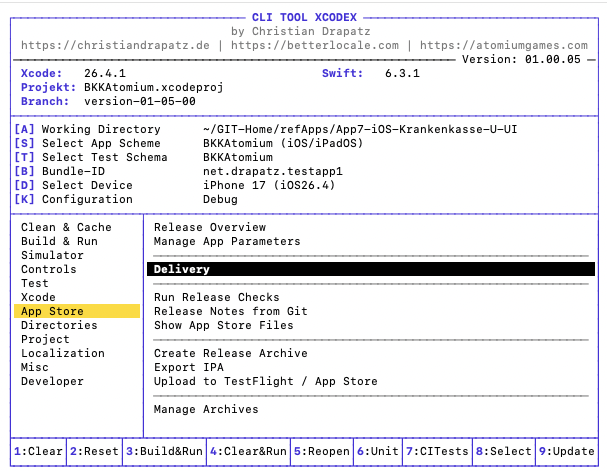Click the by Christian Drapatz byline
The height and width of the screenshot is (471, 607).
point(301,31)
